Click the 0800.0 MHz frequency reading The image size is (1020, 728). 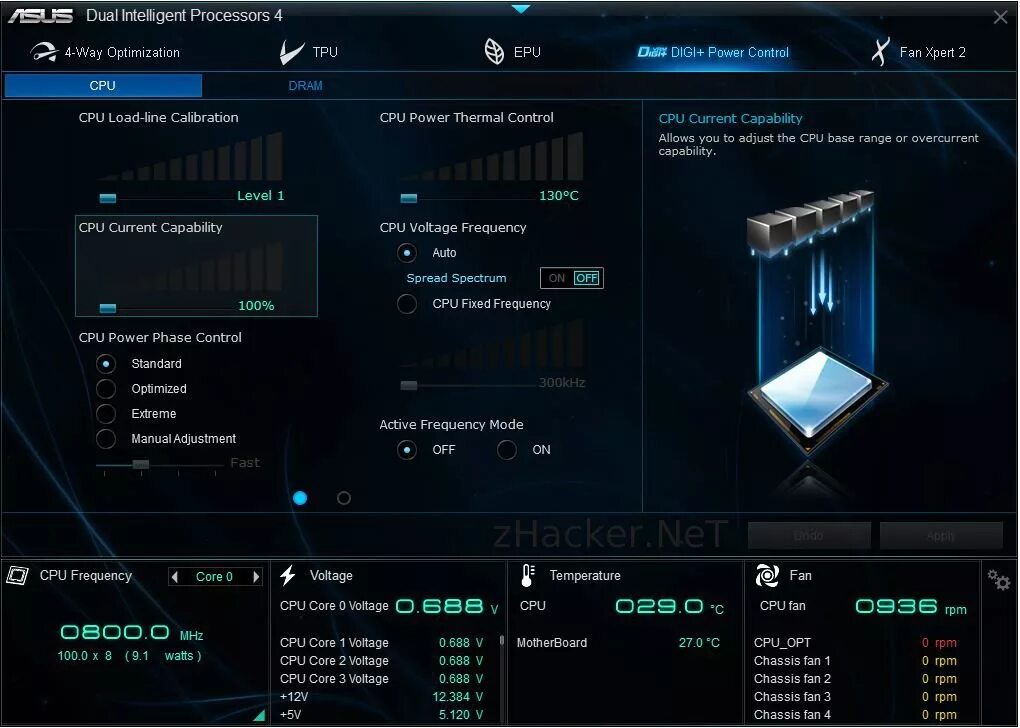(x=131, y=632)
